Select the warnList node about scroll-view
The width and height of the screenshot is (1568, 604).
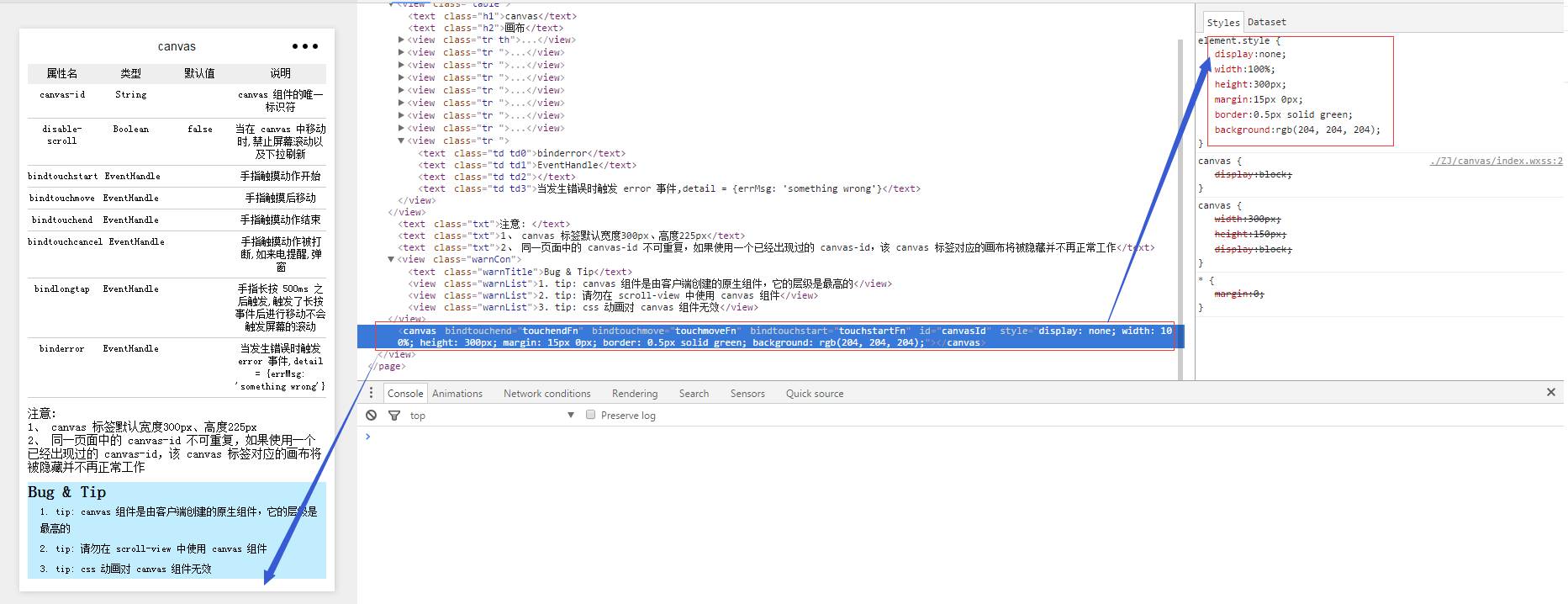(613, 295)
